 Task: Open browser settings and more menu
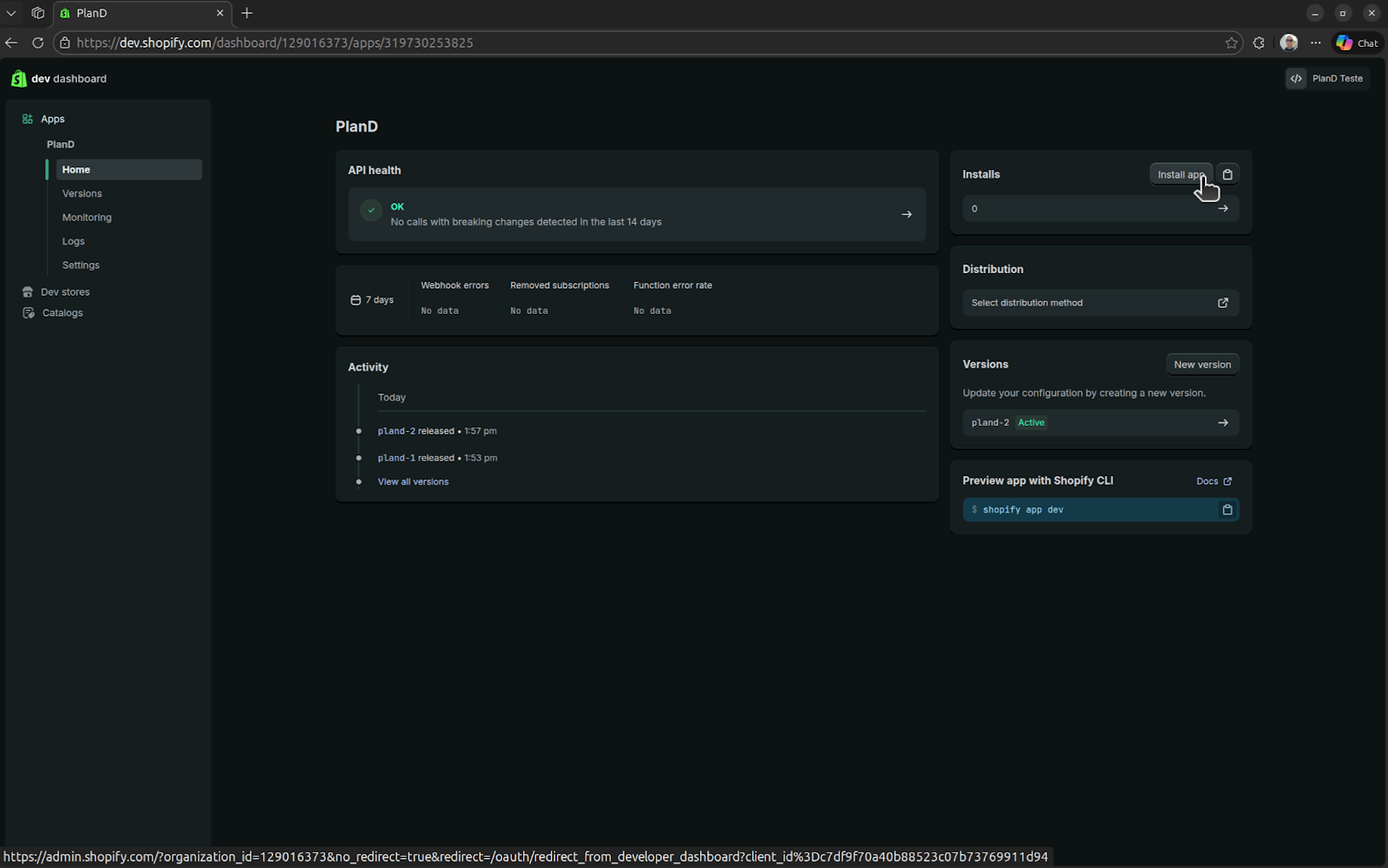(x=1316, y=42)
